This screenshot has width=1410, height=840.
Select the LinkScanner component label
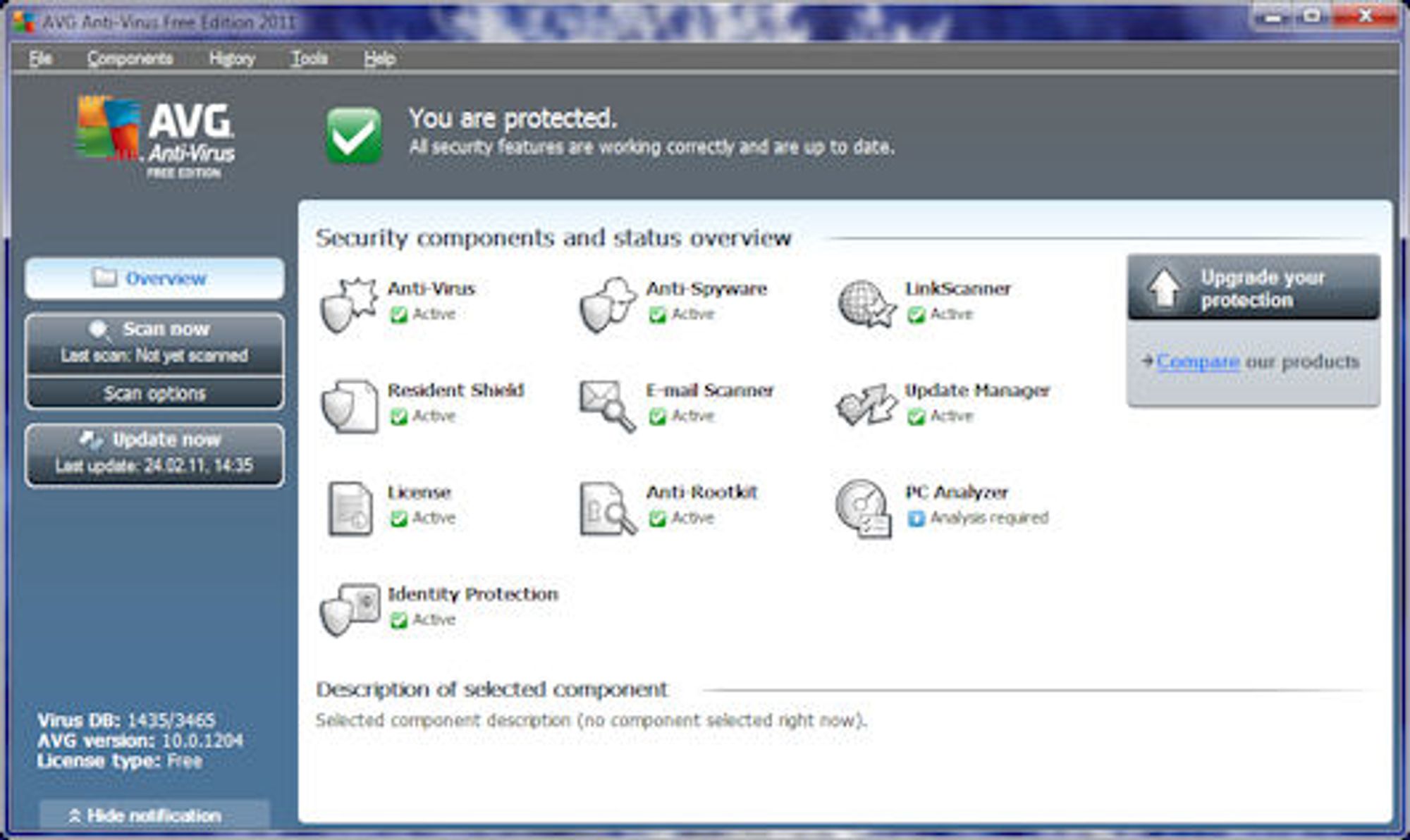click(x=957, y=289)
